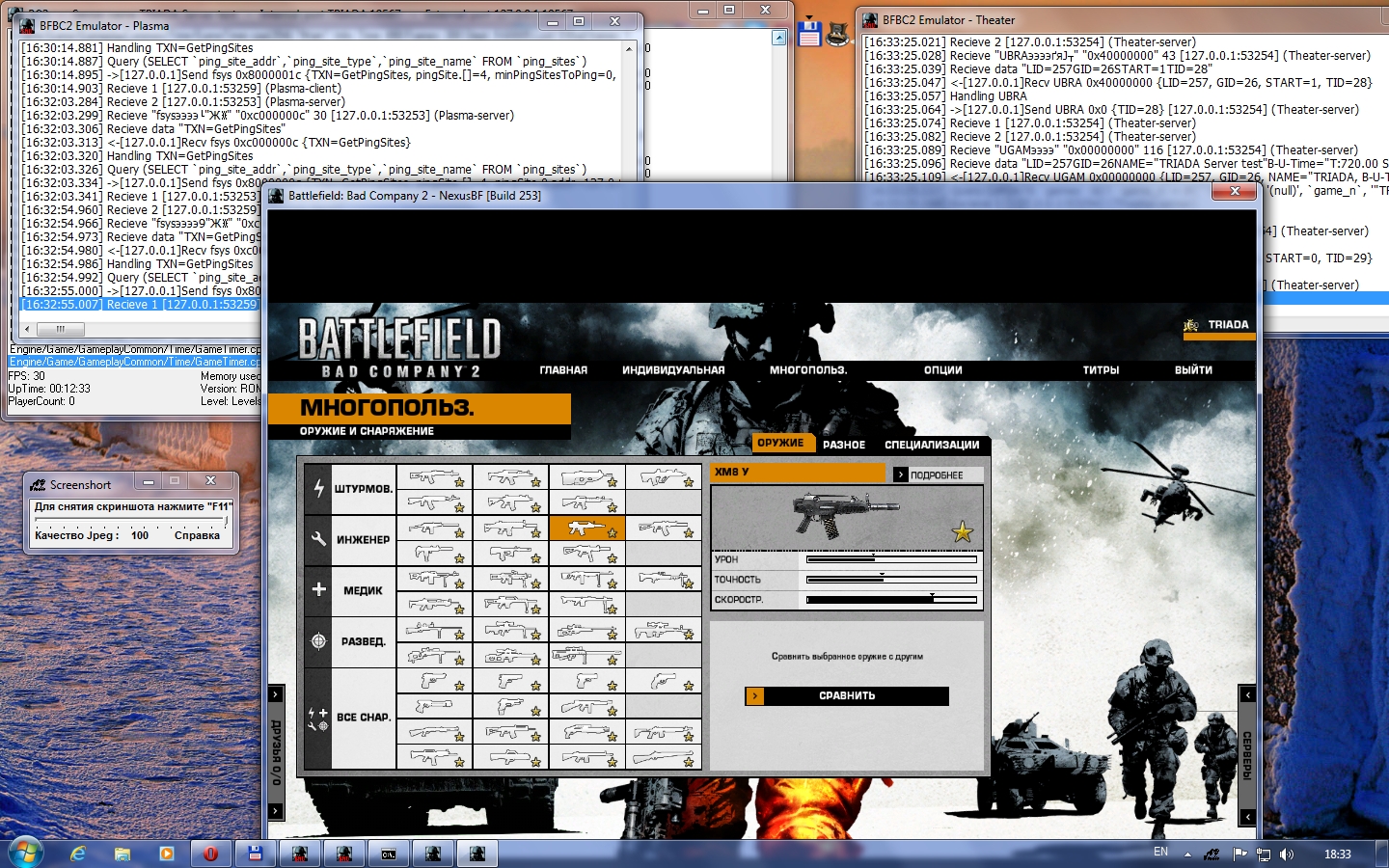Screen dimensions: 1389x868
Task: Go to ГЛАВНАЯ menu
Action: (563, 370)
